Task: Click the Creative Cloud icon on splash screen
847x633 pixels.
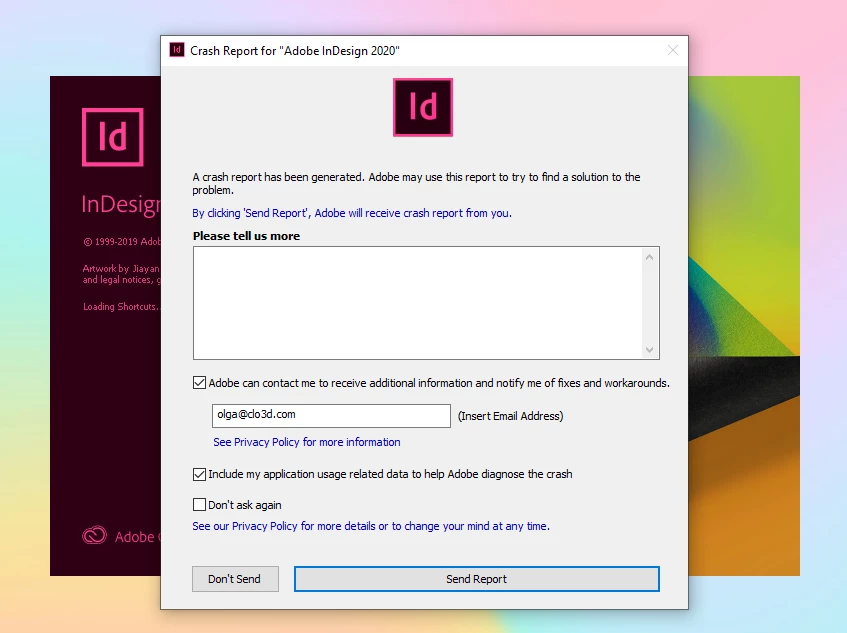Action: pos(95,535)
